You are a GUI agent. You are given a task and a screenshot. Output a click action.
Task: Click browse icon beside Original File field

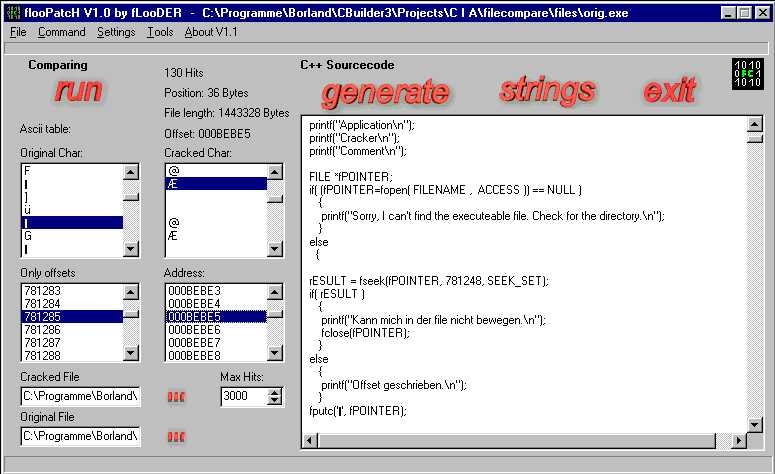tap(177, 436)
